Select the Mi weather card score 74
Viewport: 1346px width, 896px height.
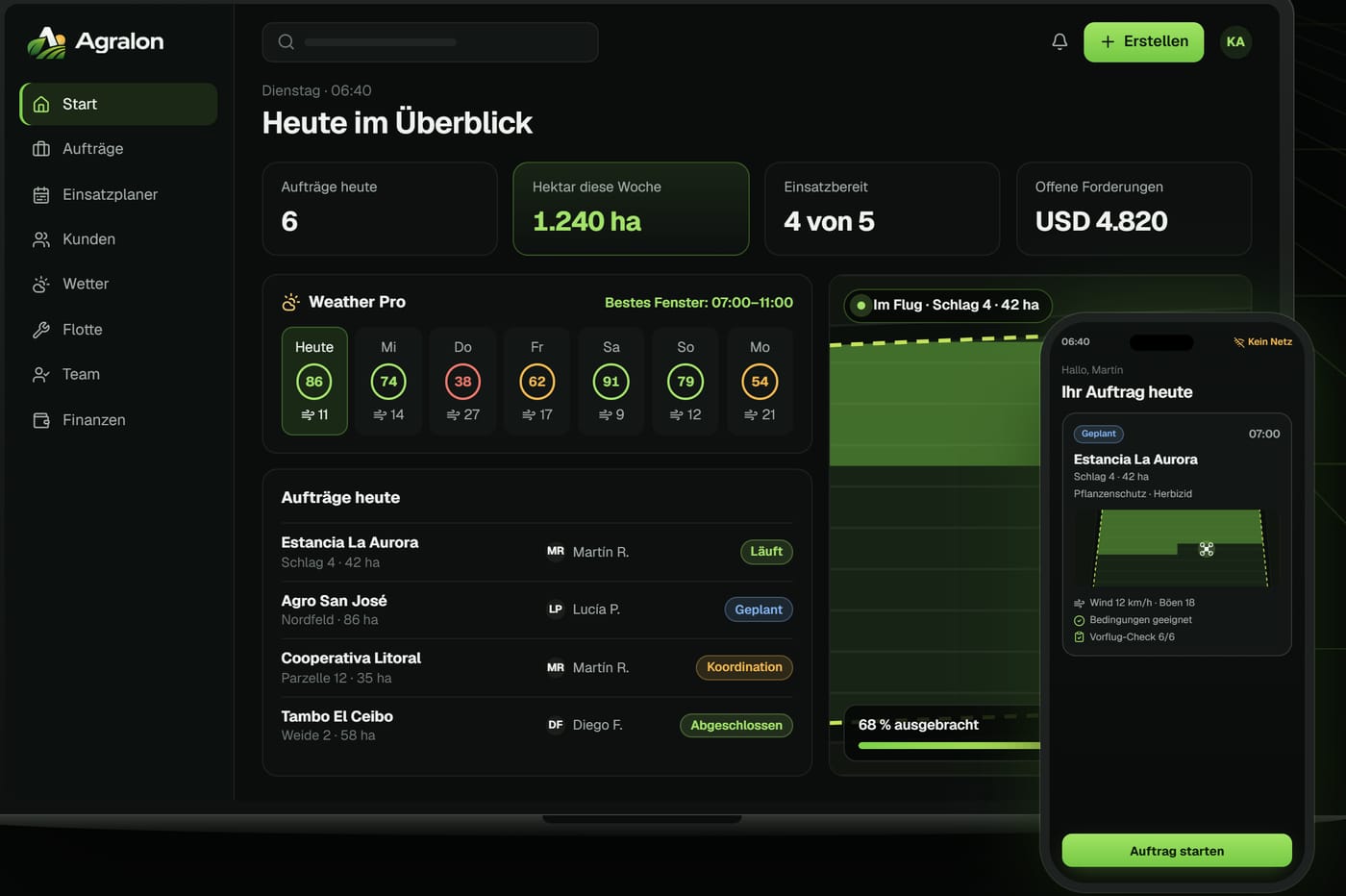point(388,381)
